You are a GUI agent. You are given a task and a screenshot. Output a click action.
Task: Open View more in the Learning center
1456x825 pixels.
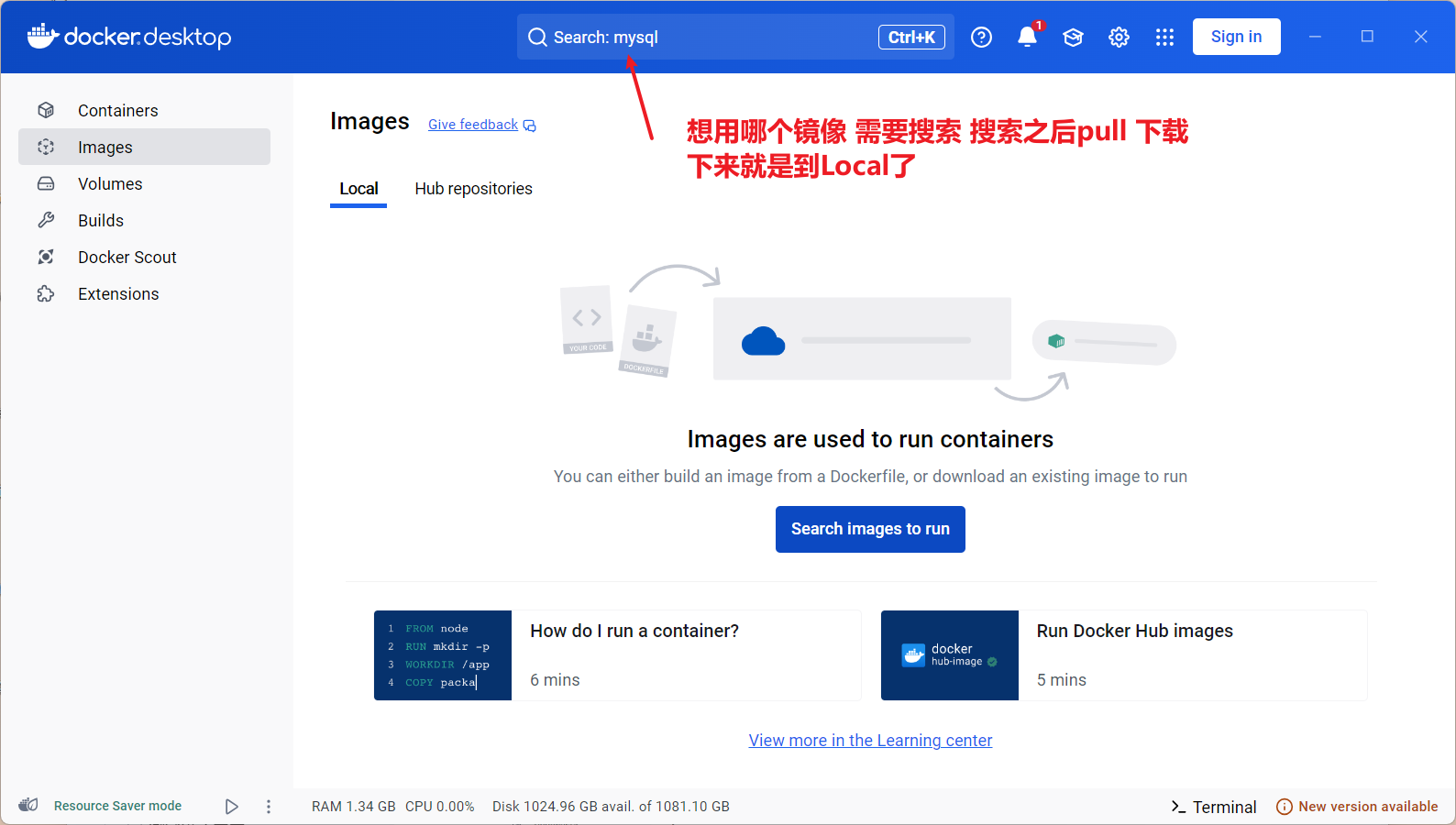(x=870, y=741)
